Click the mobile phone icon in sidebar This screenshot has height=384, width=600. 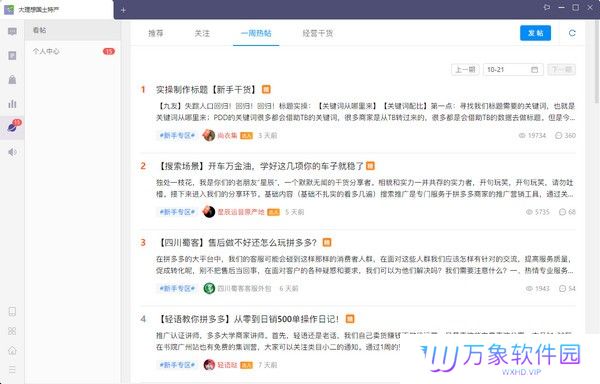pyautogui.click(x=12, y=311)
